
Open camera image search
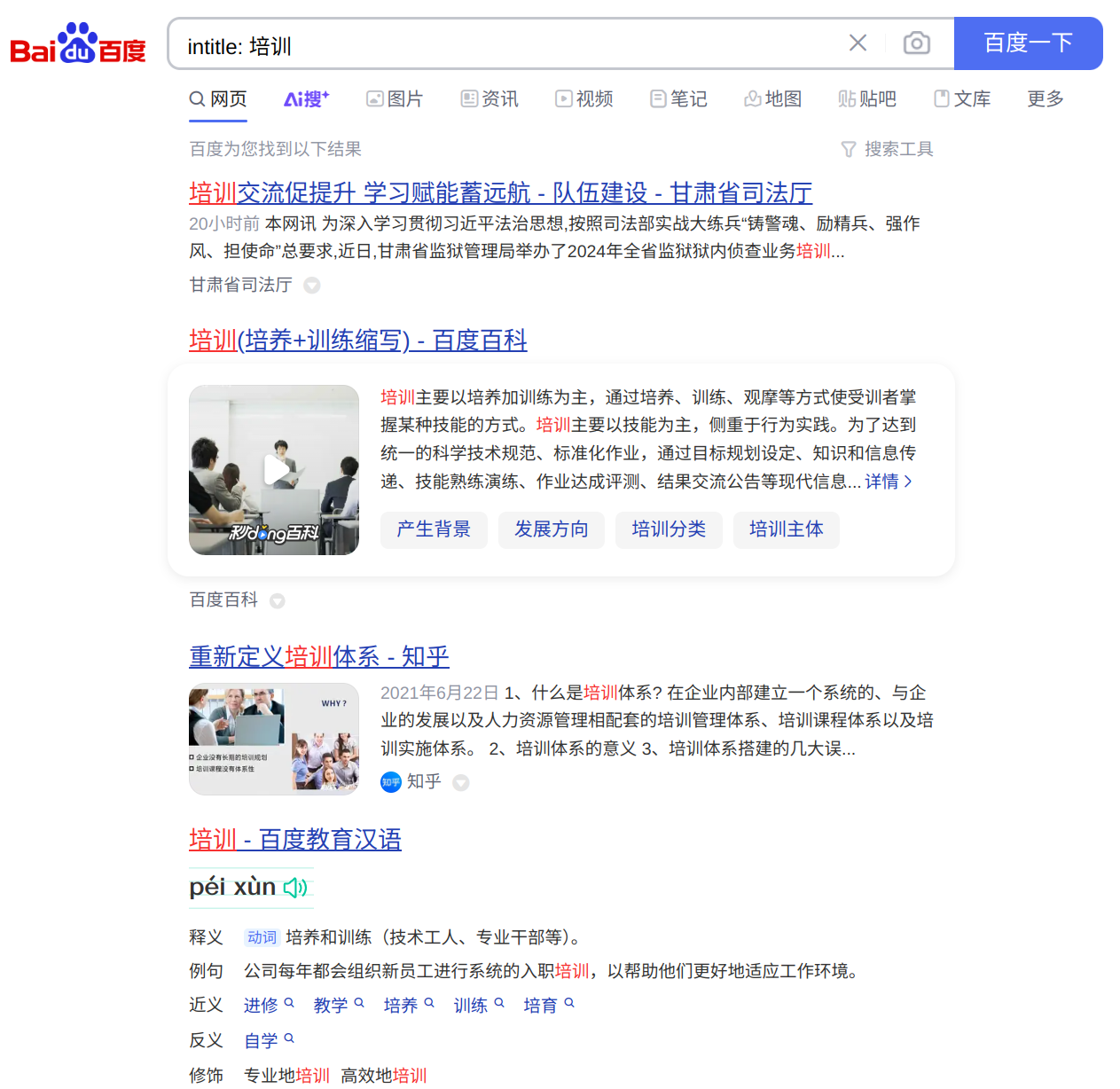pyautogui.click(x=916, y=43)
